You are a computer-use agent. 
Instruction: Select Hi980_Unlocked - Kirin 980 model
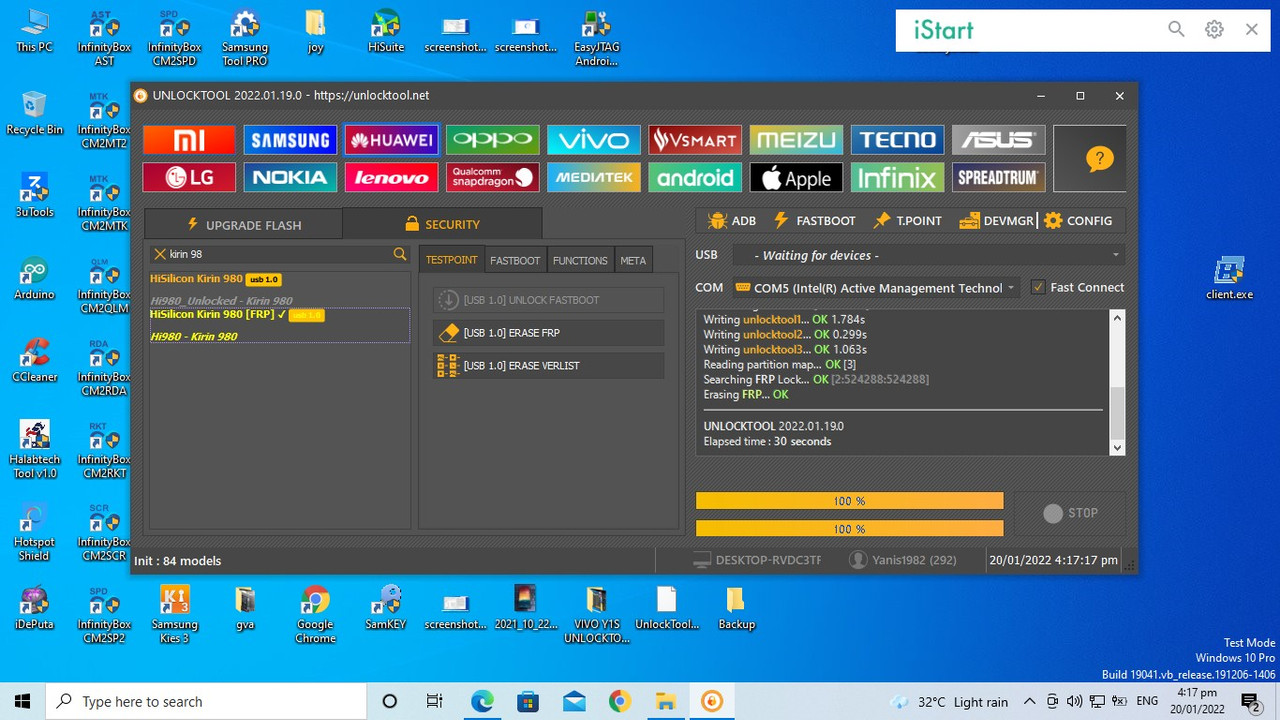click(221, 301)
